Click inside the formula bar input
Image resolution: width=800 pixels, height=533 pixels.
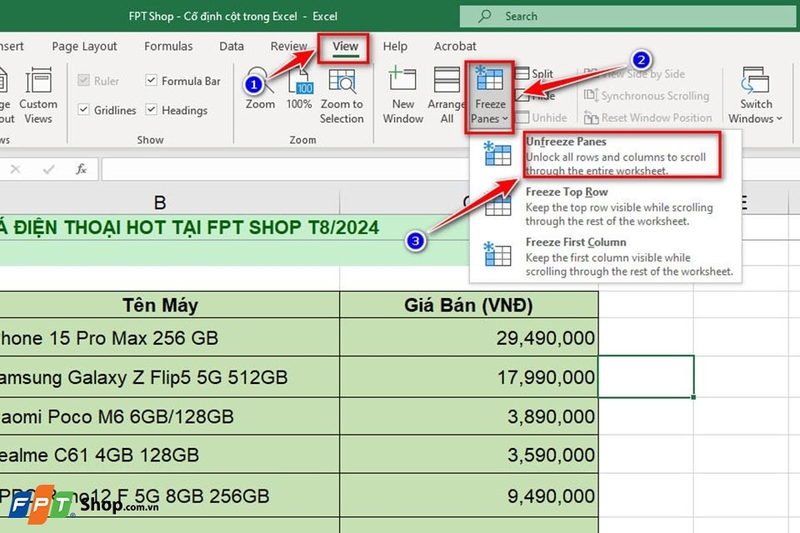[286, 169]
